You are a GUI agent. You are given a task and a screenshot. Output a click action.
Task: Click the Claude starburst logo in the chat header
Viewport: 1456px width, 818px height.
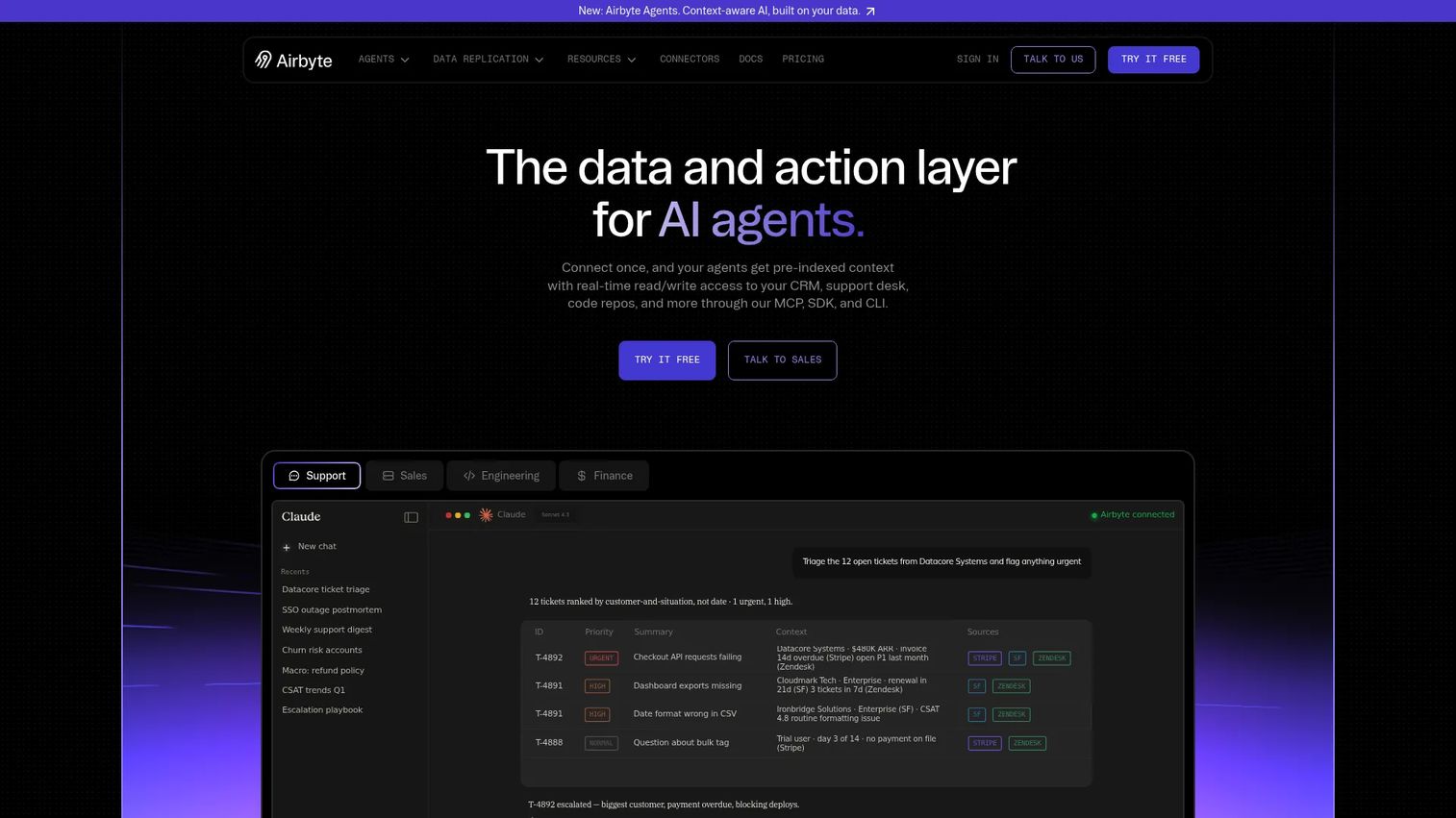pos(487,515)
